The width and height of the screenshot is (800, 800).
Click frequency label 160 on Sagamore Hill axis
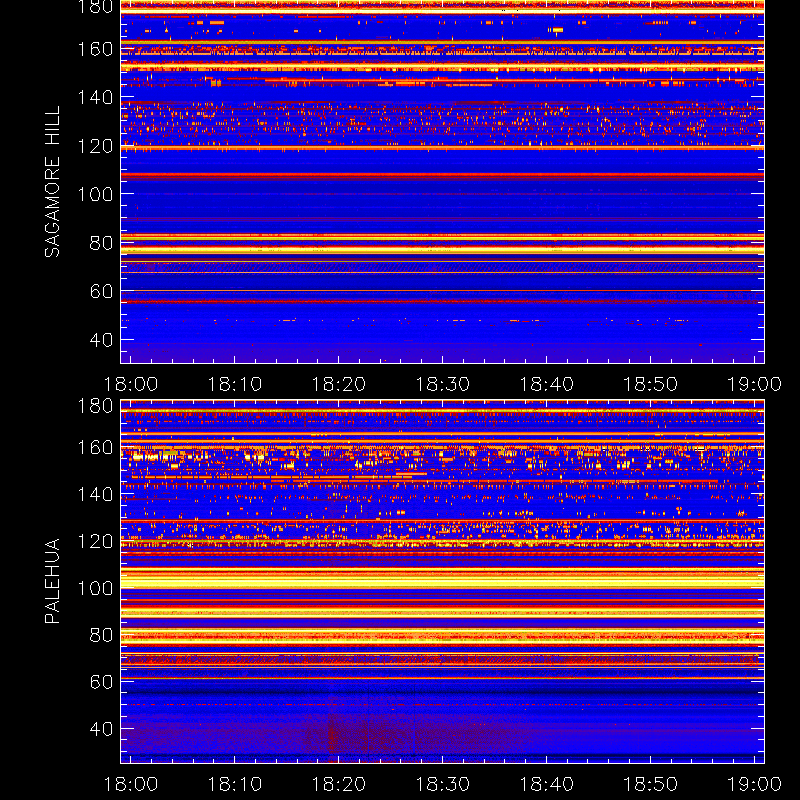pos(95,49)
